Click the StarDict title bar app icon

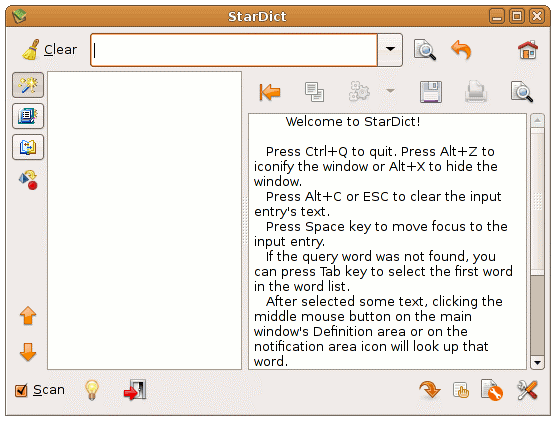pyautogui.click(x=19, y=16)
